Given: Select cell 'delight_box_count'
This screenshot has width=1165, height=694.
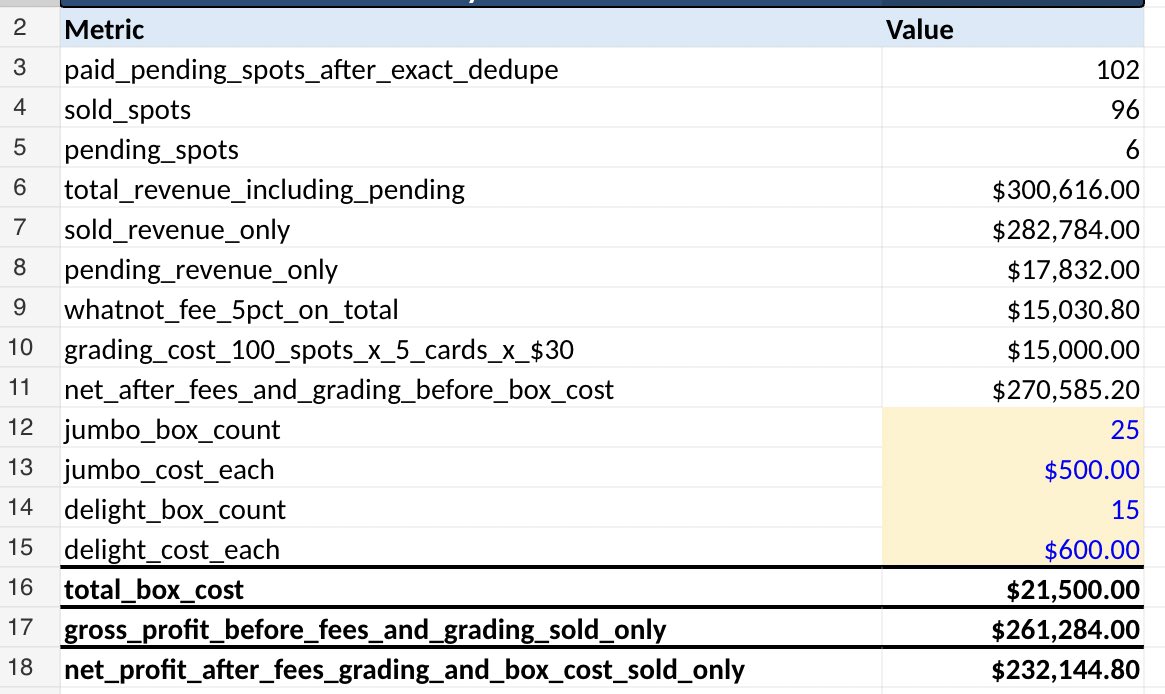Looking at the screenshot, I should click(471, 509).
